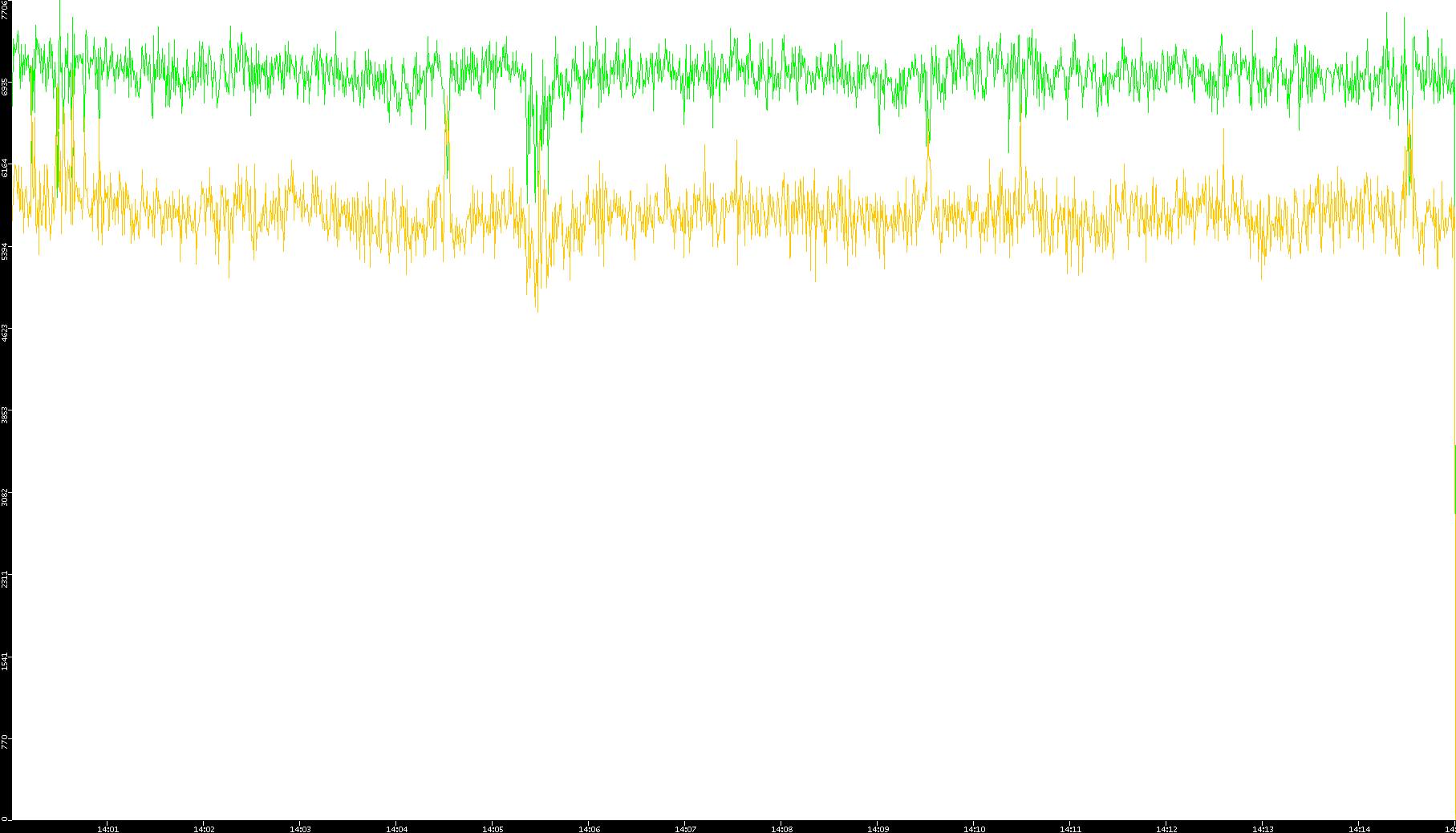This screenshot has width=1456, height=833.
Task: Click the 6935 vertical axis label
Action: coord(6,87)
